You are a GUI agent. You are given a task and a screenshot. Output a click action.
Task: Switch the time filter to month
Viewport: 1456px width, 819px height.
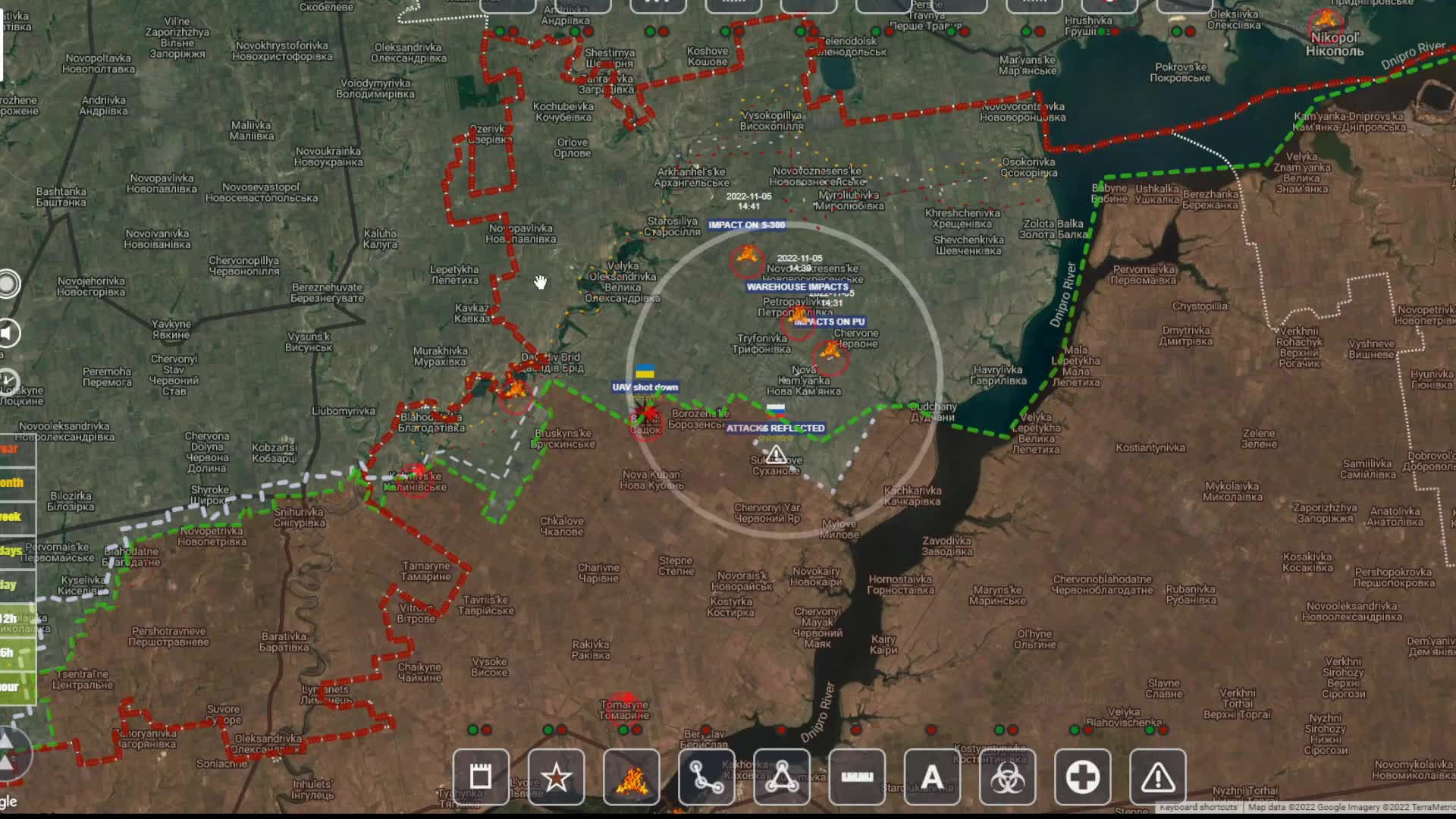[14, 482]
